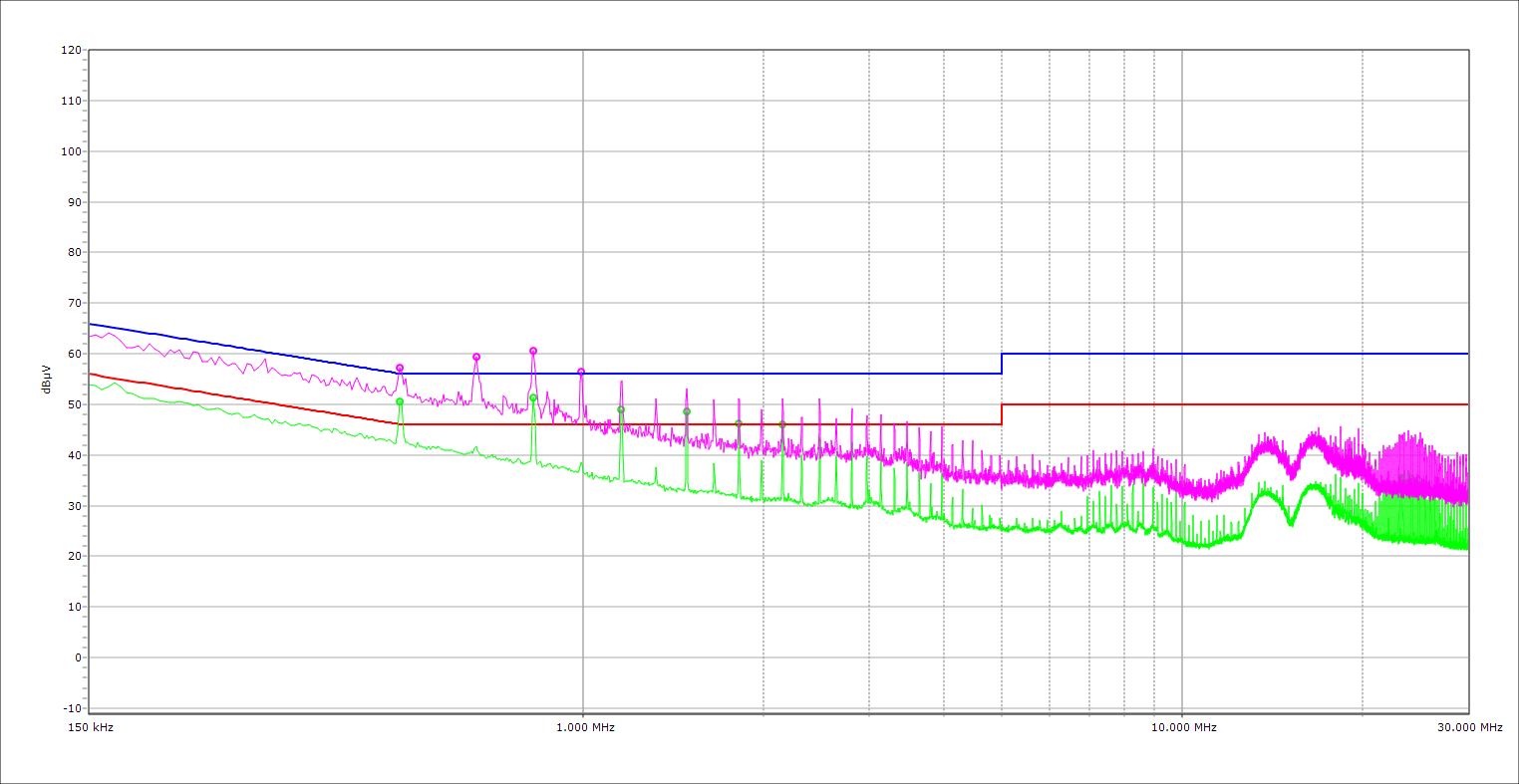This screenshot has height=784, width=1519.
Task: Select the third green peak marker from left
Action: [x=621, y=409]
